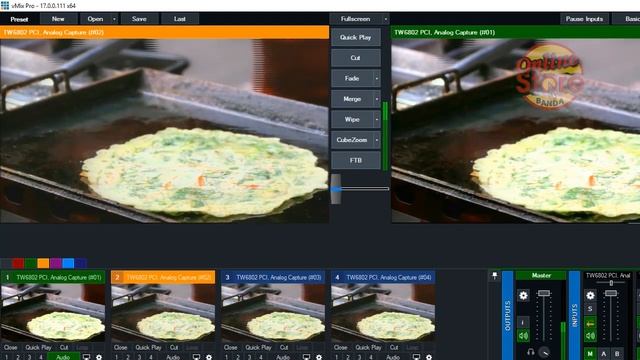Click the vMix app icon in title bar

pos(5,6)
